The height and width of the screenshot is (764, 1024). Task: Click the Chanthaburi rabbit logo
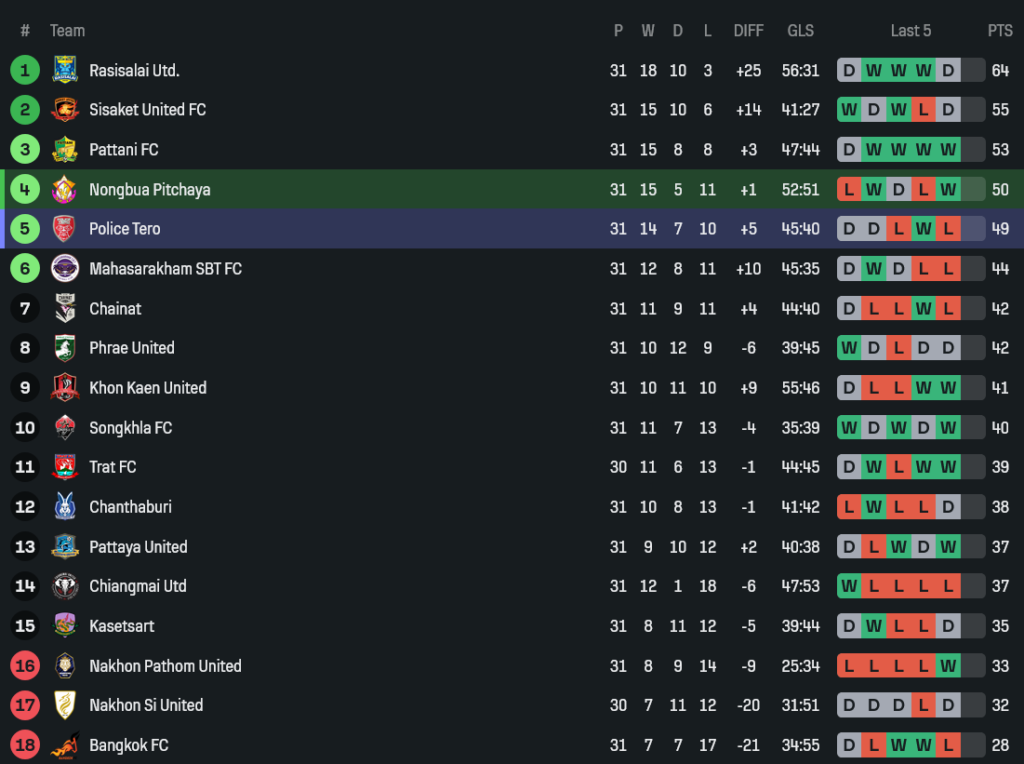(x=65, y=507)
